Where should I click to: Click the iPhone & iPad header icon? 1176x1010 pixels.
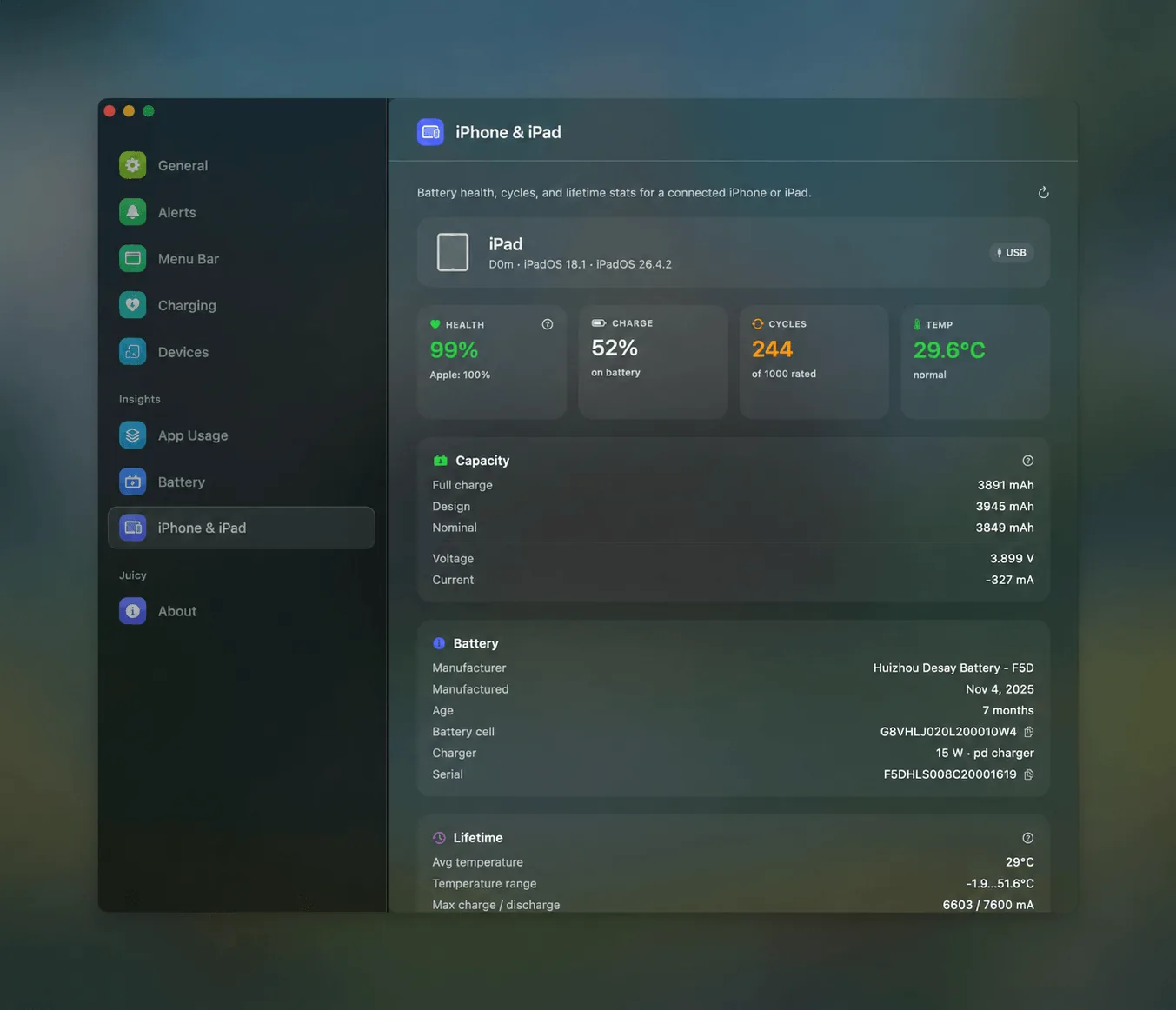[x=430, y=132]
